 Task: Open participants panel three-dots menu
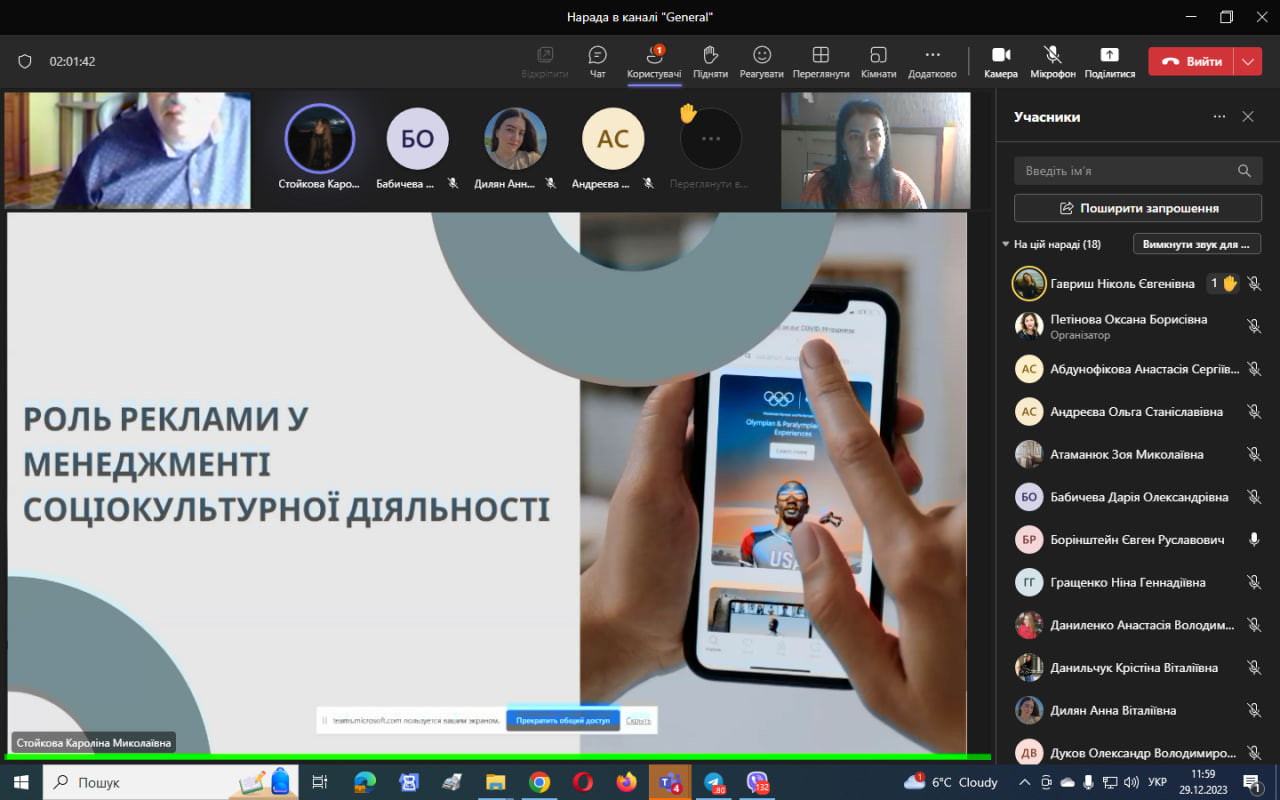tap(1219, 117)
